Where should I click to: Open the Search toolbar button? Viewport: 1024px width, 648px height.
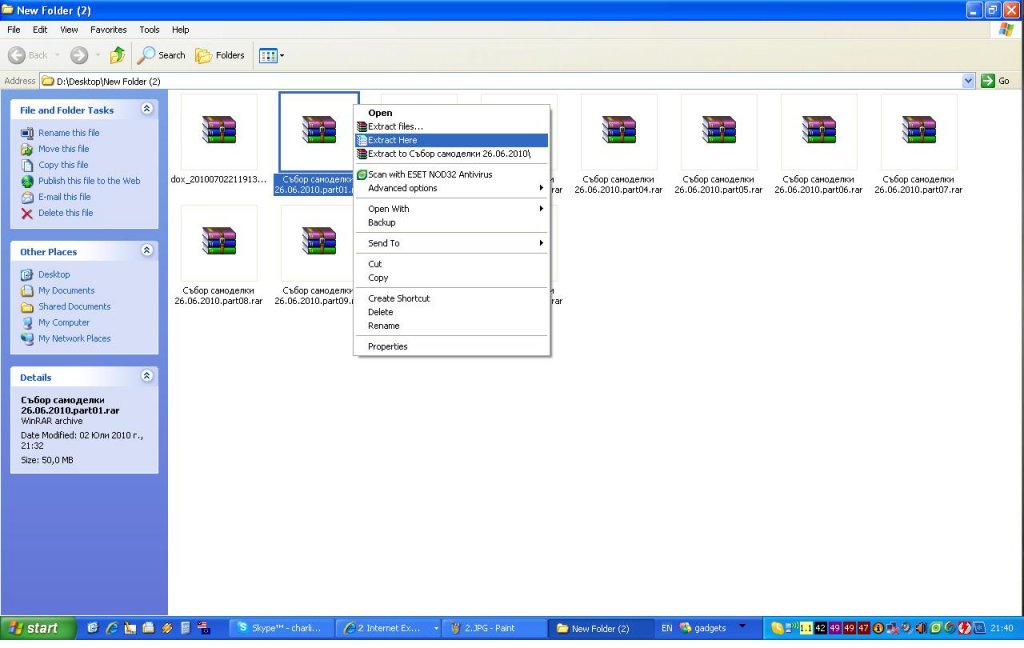point(162,55)
